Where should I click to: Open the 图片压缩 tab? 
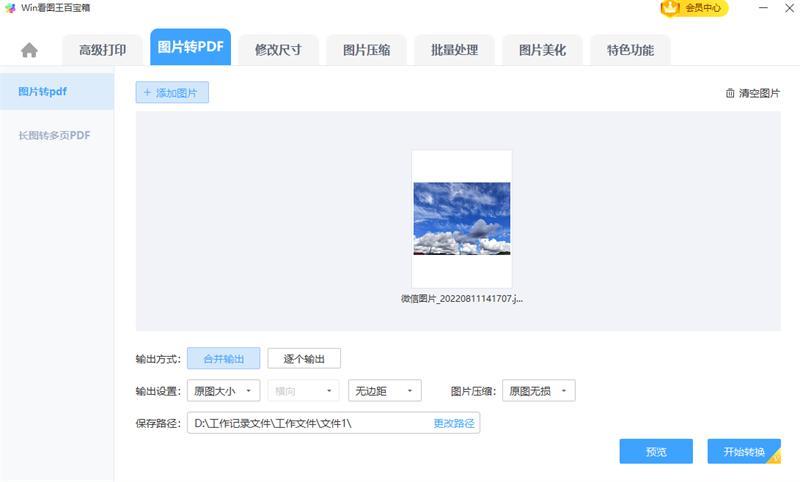[x=366, y=50]
